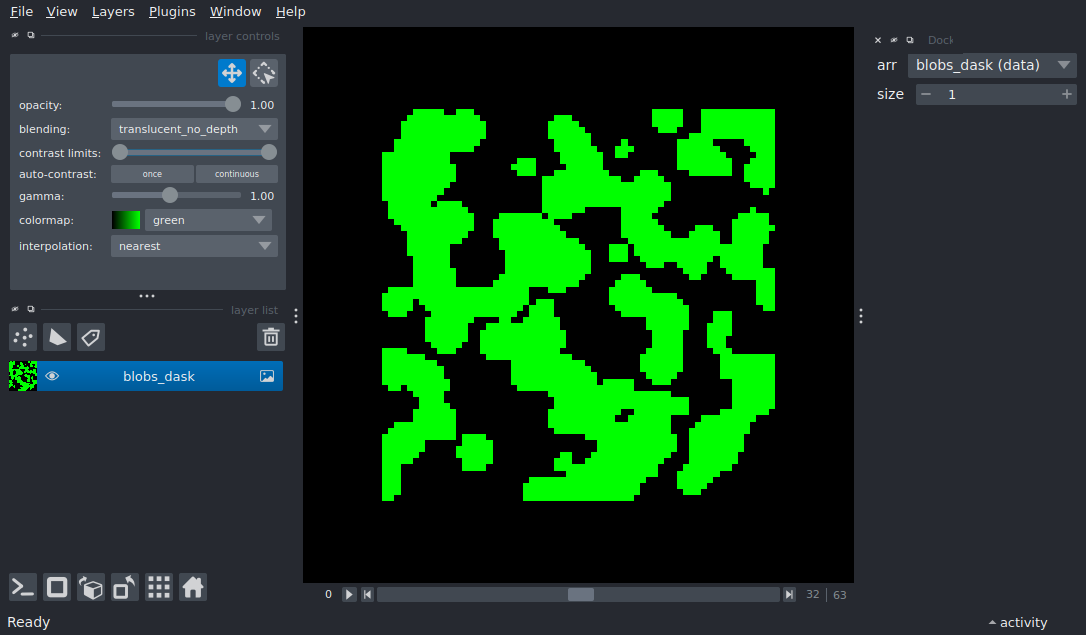The width and height of the screenshot is (1086, 635).
Task: Open the interpolation dropdown set to nearest
Action: [194, 246]
